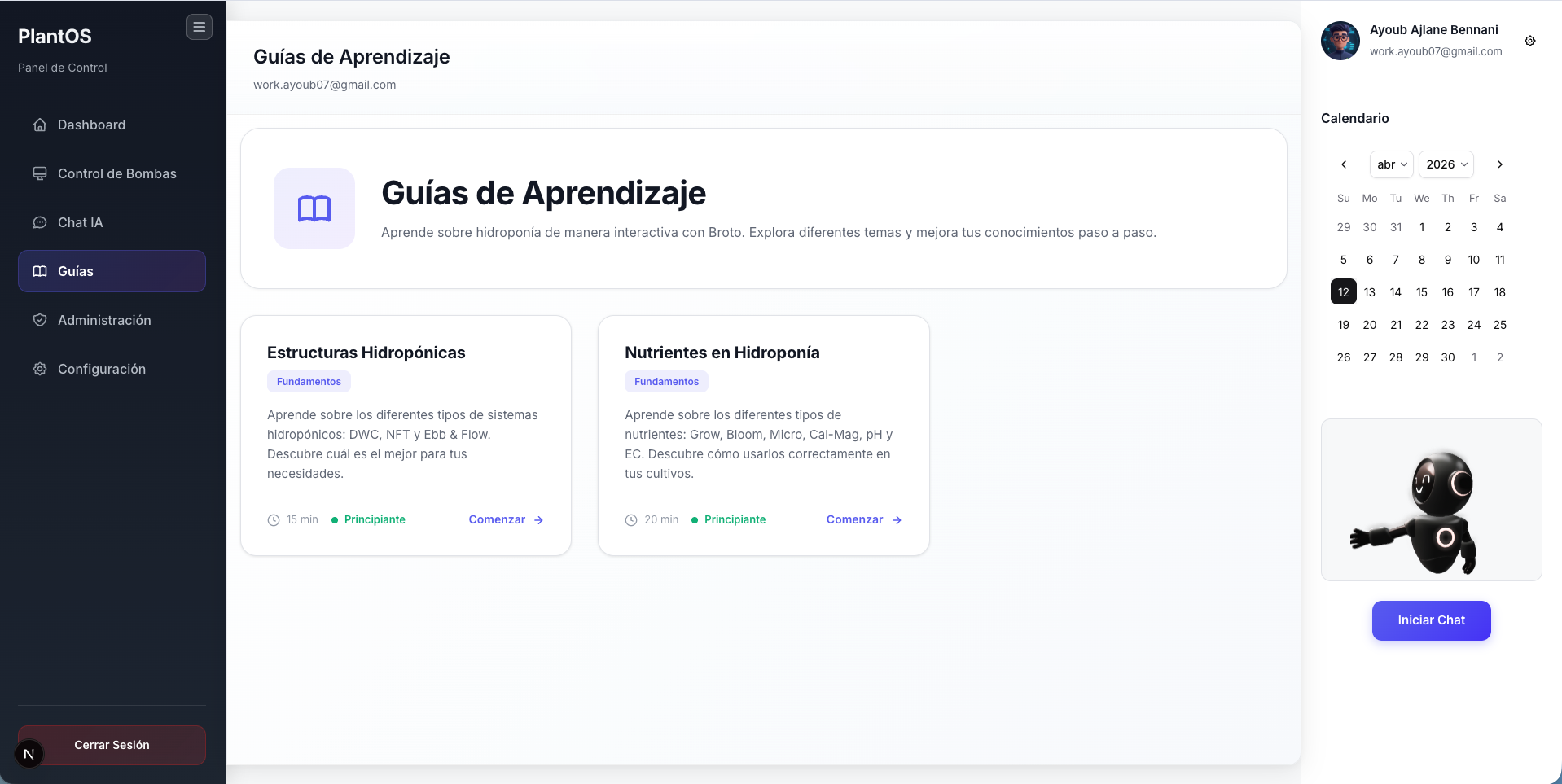Switch to the Guías section in the sidebar
This screenshot has height=784, width=1562.
coord(75,271)
